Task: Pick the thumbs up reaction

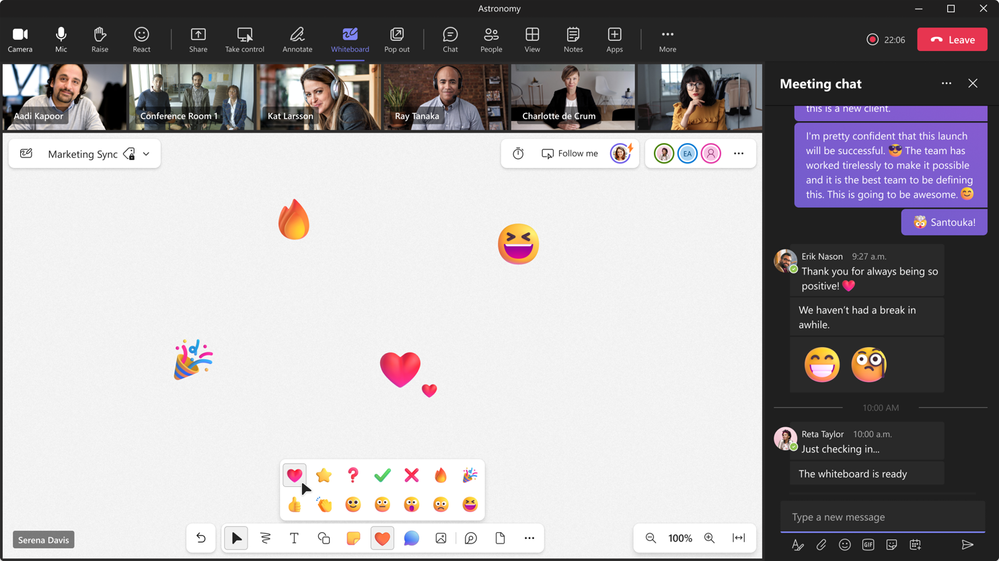Action: [294, 504]
